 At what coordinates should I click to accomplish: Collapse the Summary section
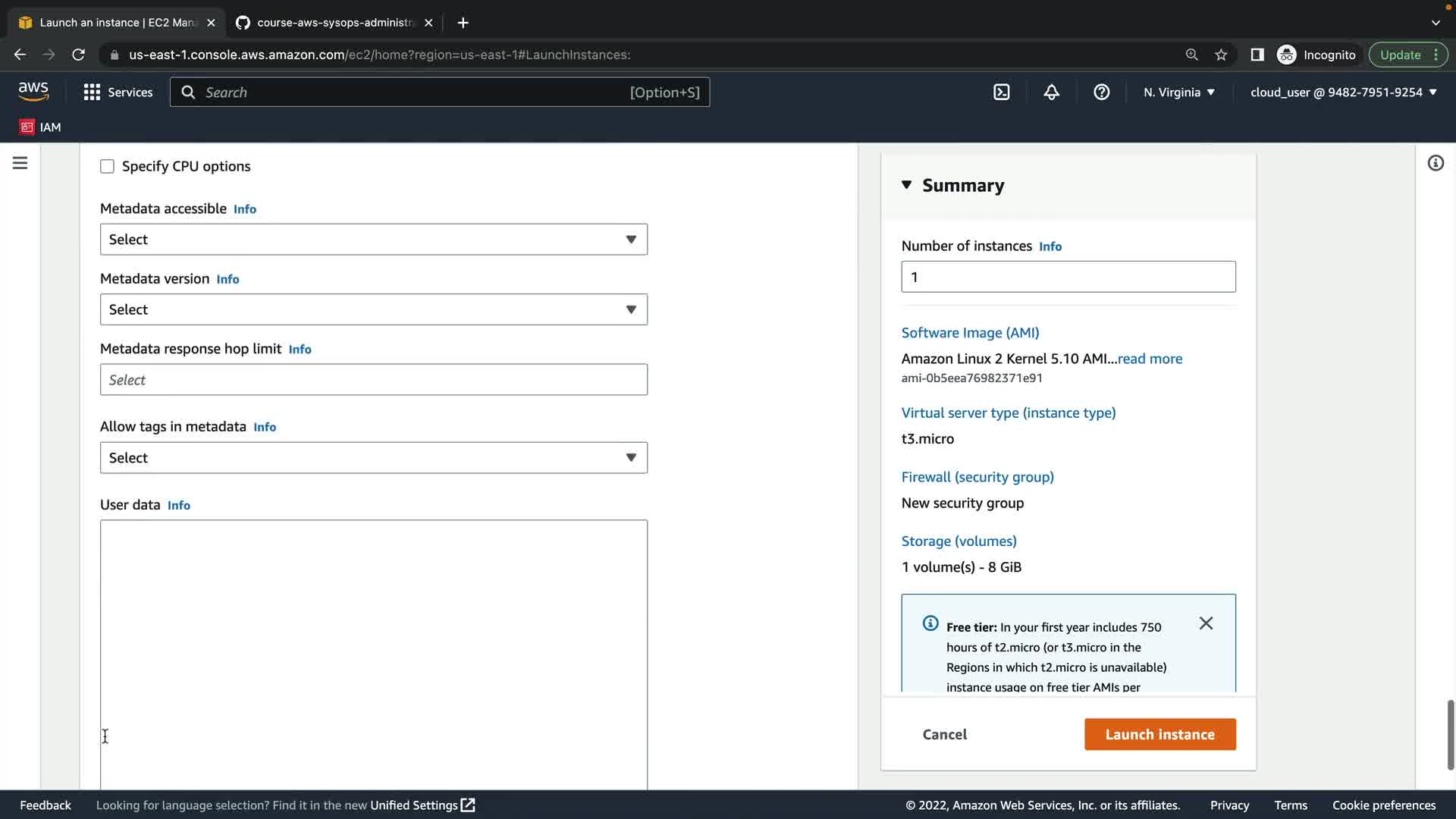(906, 185)
